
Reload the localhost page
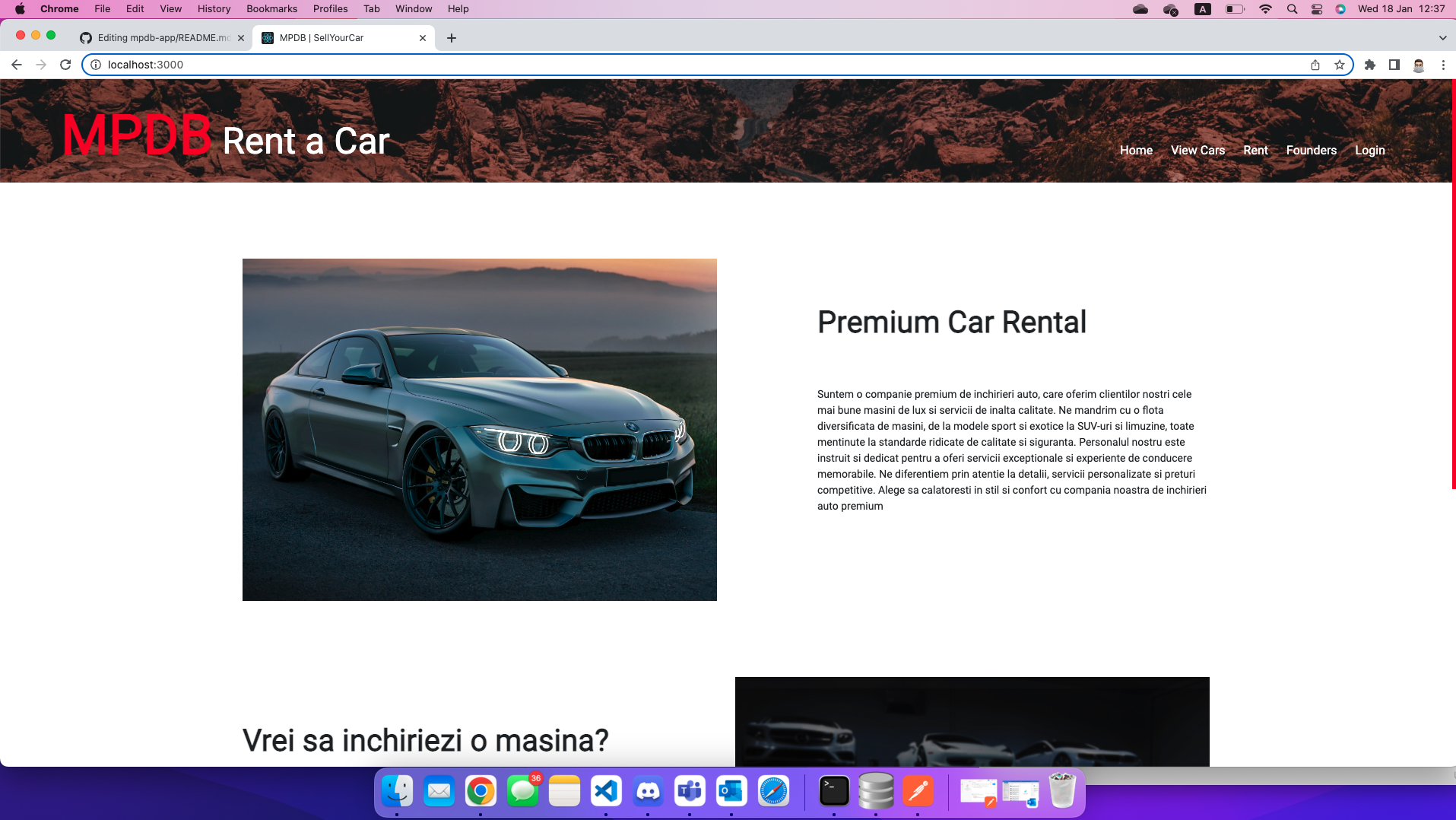65,65
